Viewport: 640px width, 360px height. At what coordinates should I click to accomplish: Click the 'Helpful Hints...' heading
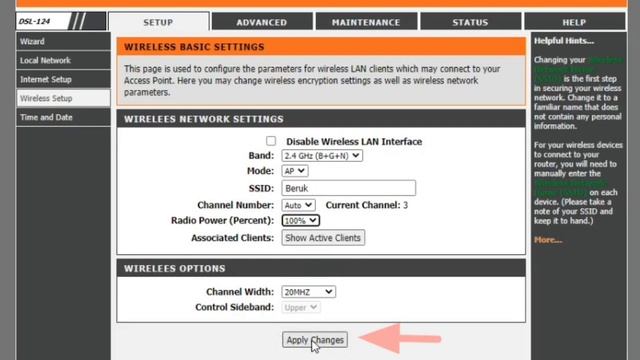pos(564,41)
